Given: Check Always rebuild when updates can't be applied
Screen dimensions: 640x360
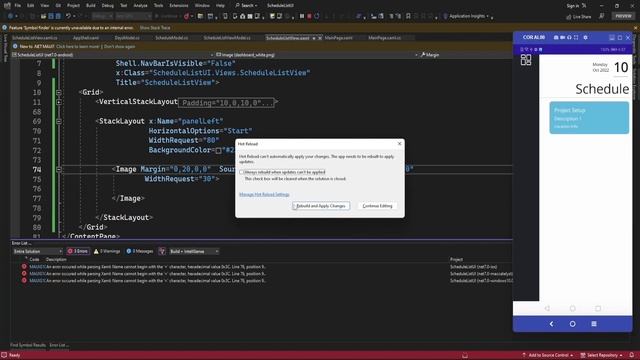Looking at the screenshot, I should coord(241,172).
